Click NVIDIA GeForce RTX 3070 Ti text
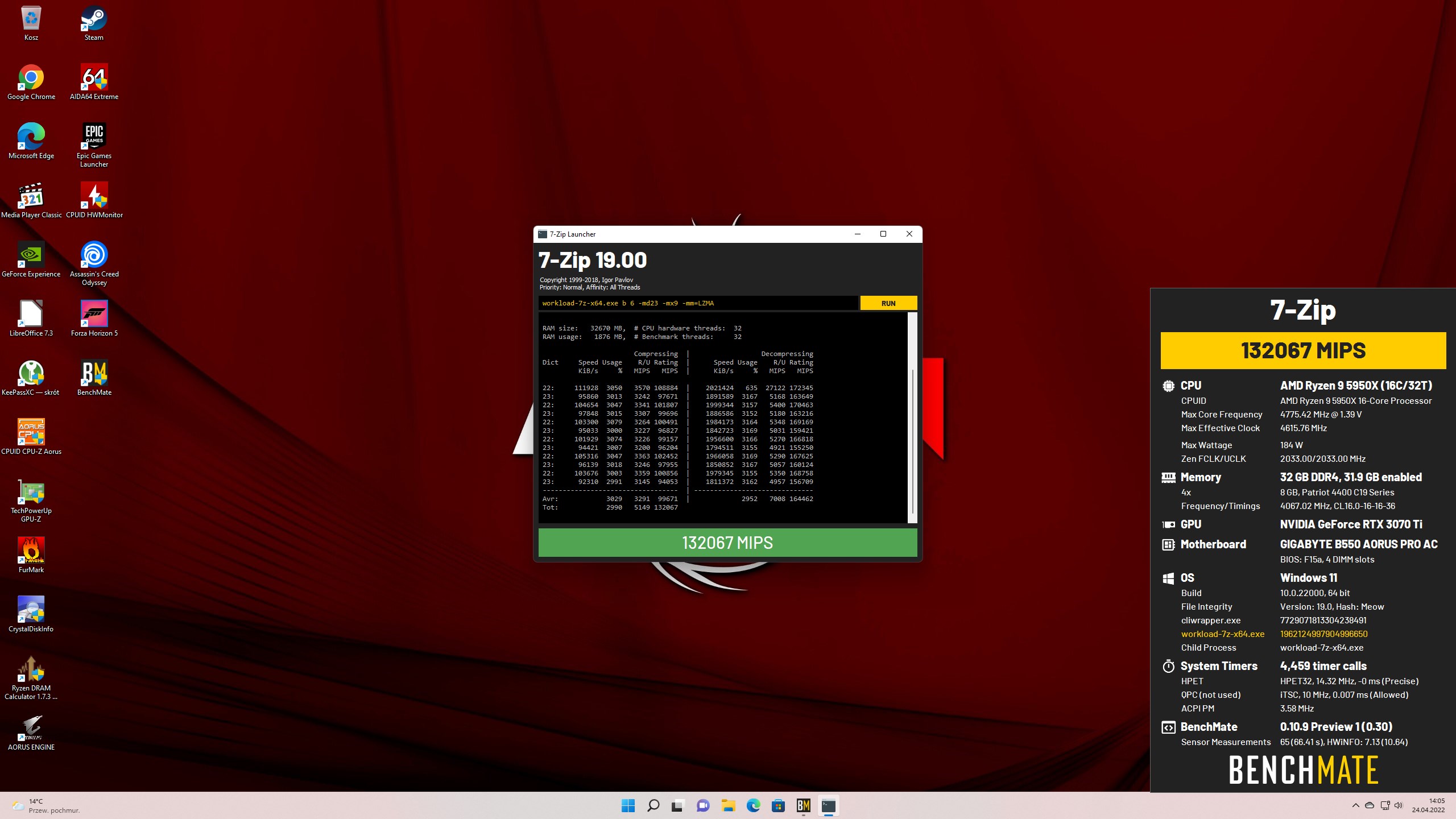The width and height of the screenshot is (1456, 819). point(1351,524)
